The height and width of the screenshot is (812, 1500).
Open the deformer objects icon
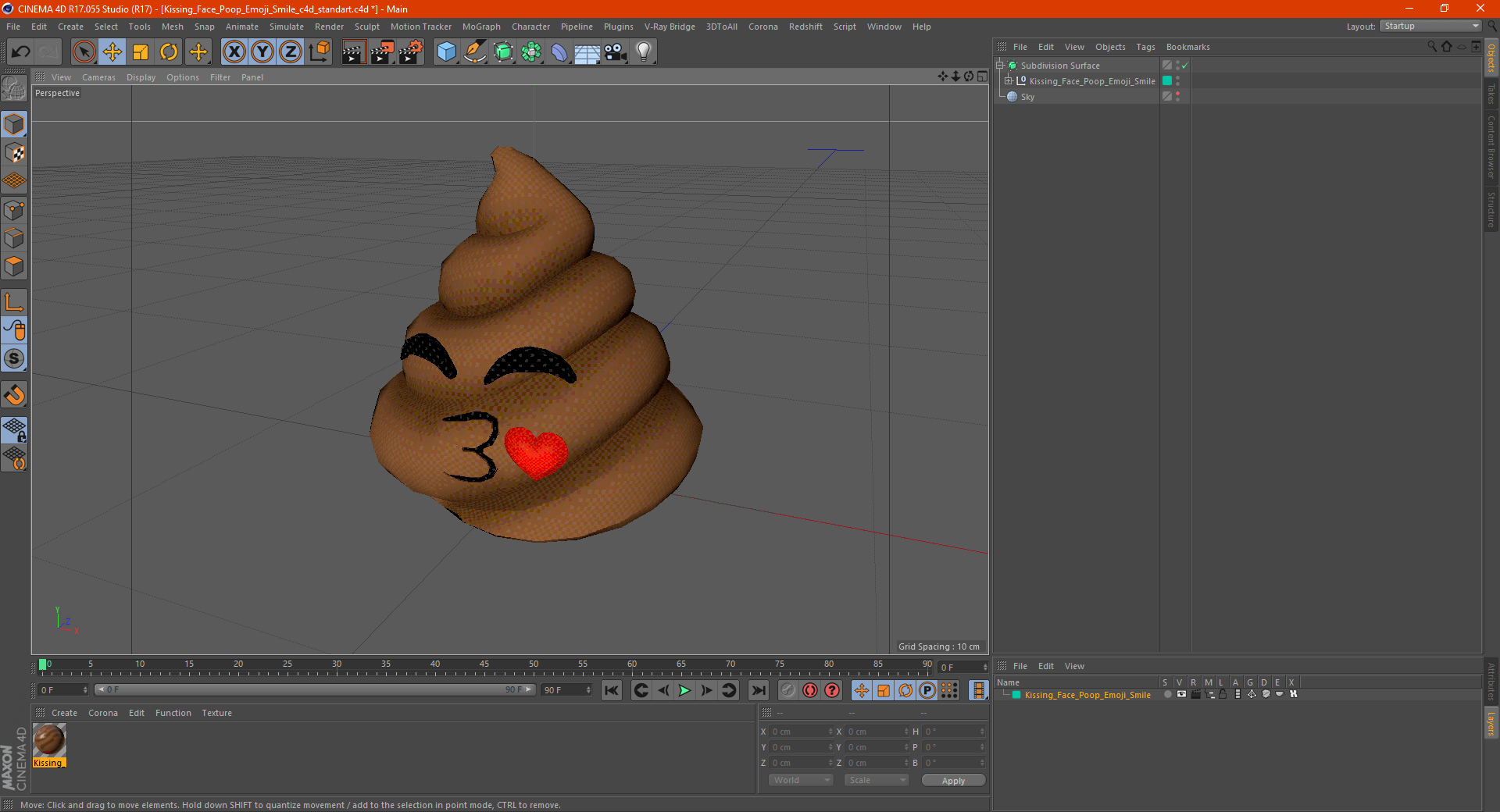point(559,52)
